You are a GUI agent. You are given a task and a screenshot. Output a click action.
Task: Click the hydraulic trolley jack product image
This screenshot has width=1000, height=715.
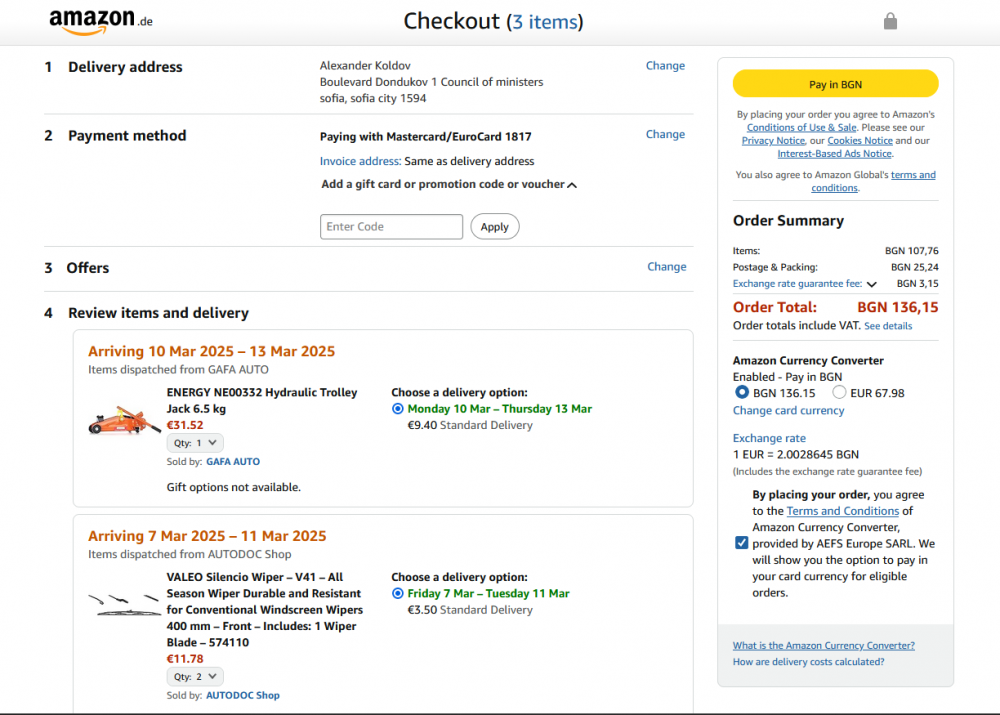point(124,420)
